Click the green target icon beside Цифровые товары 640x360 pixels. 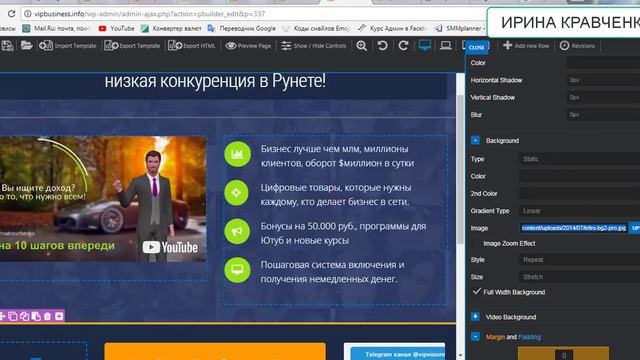click(236, 193)
